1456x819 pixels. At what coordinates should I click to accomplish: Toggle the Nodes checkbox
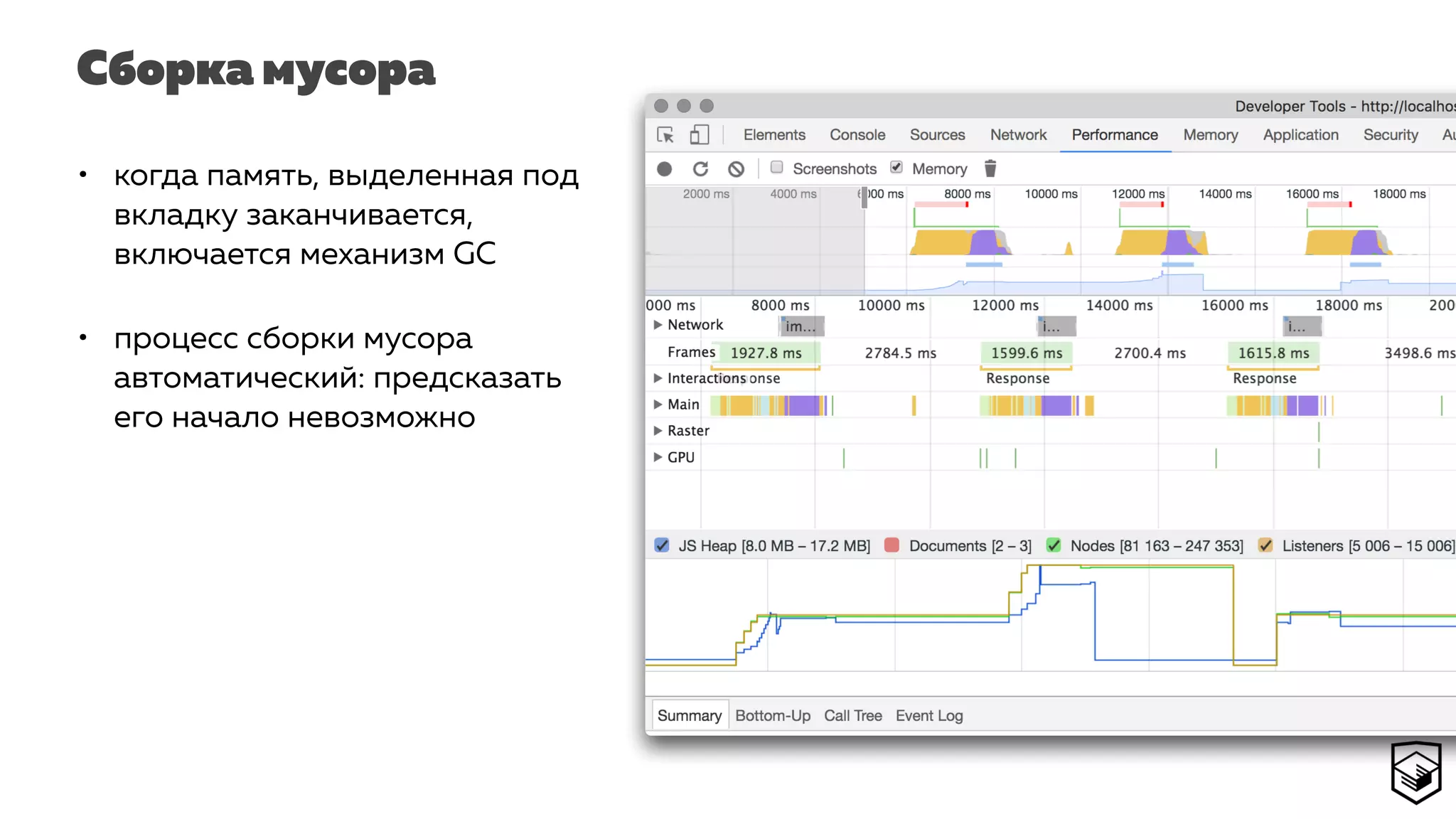point(1054,545)
